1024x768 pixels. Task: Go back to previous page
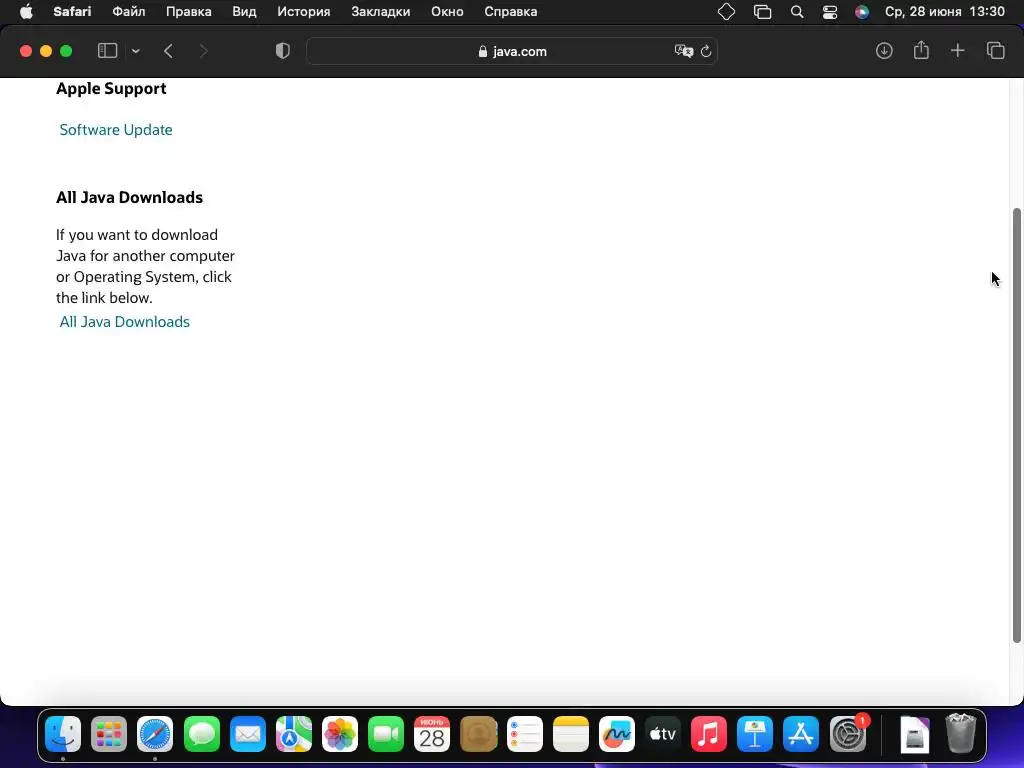(168, 51)
